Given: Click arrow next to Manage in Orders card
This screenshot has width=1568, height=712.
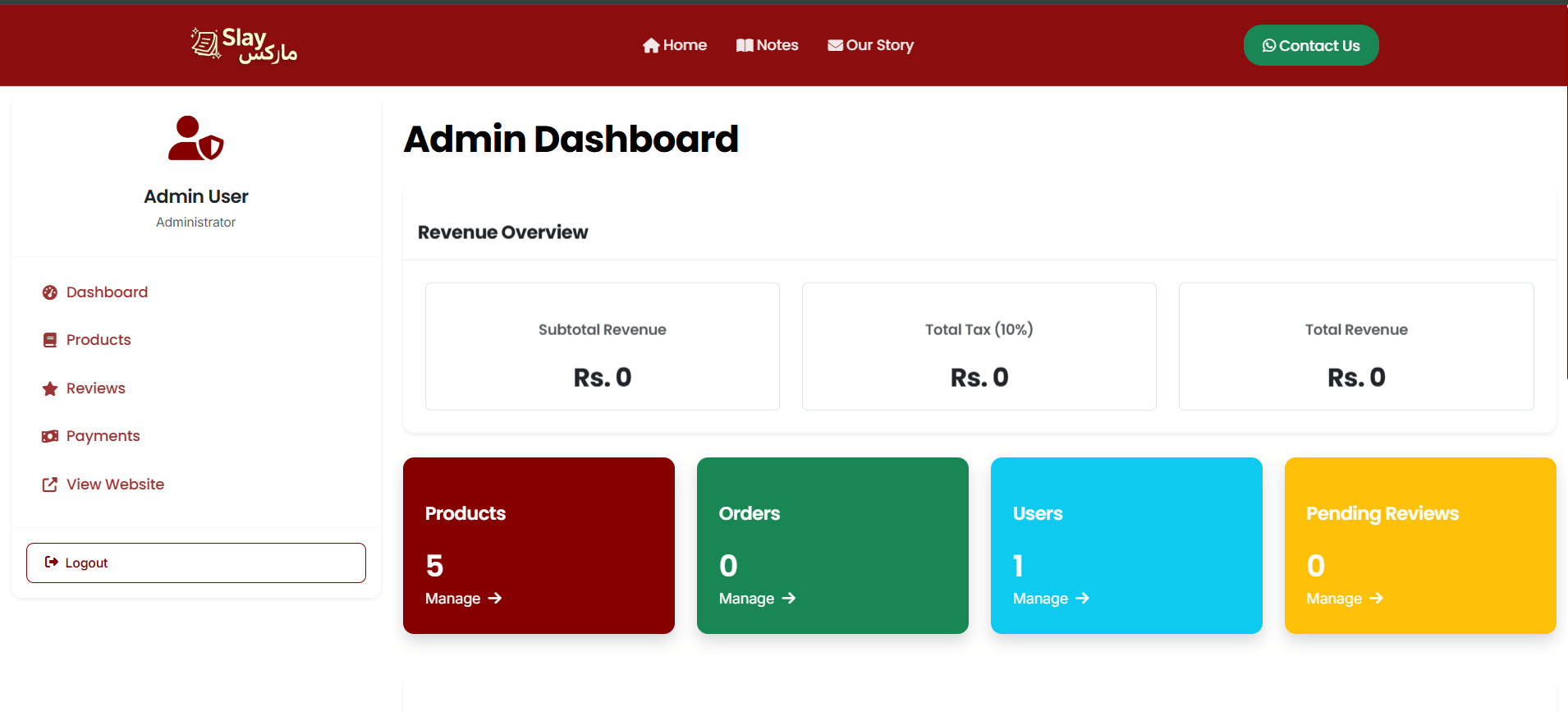Looking at the screenshot, I should [789, 599].
